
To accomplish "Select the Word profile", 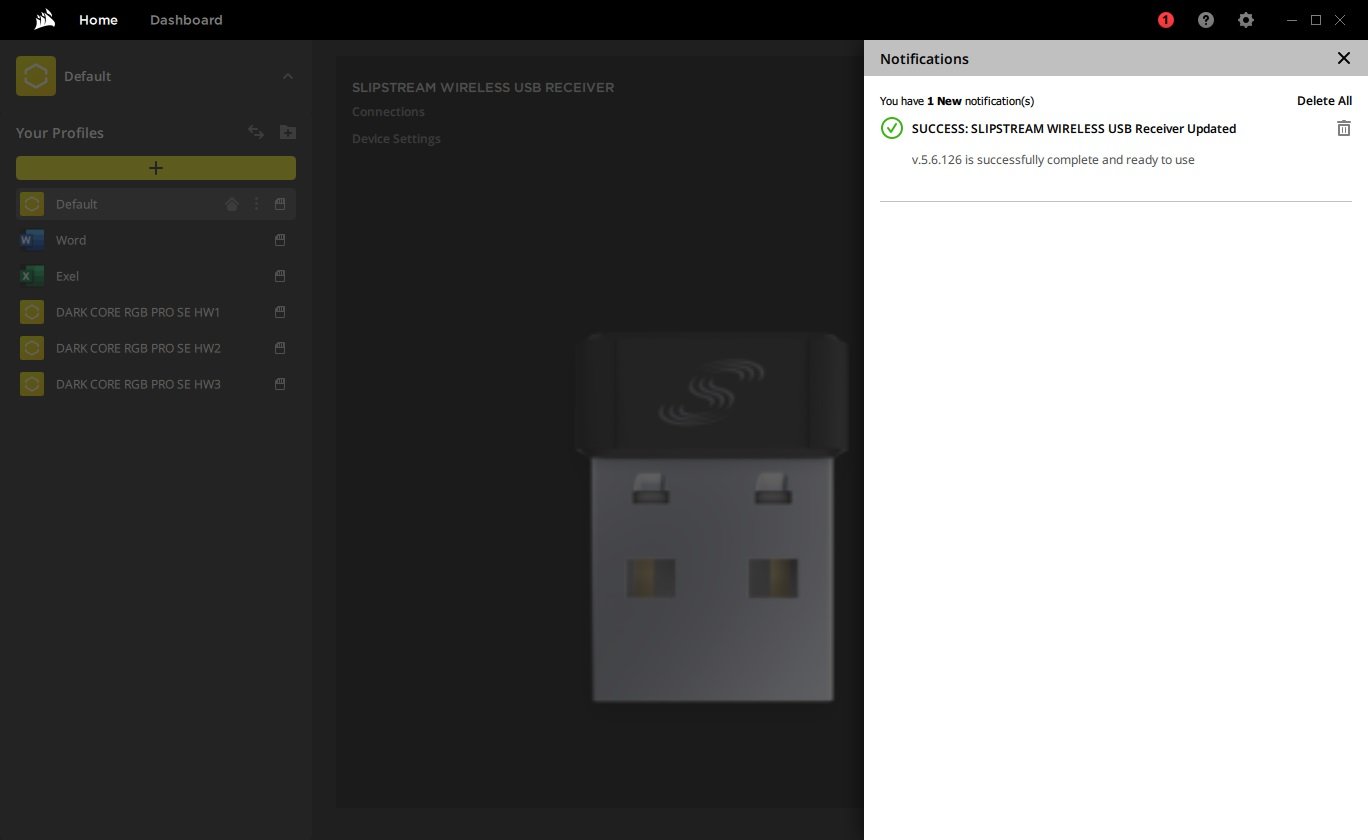I will 71,240.
